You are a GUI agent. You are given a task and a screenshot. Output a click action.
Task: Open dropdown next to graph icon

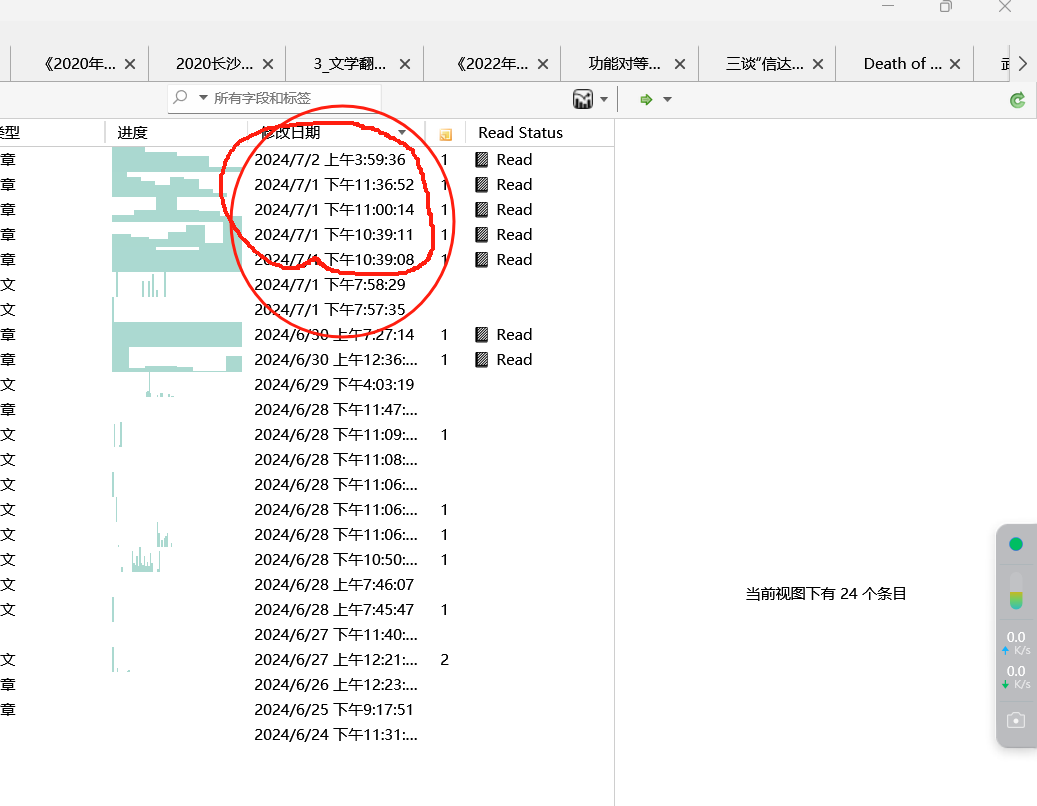coord(604,100)
